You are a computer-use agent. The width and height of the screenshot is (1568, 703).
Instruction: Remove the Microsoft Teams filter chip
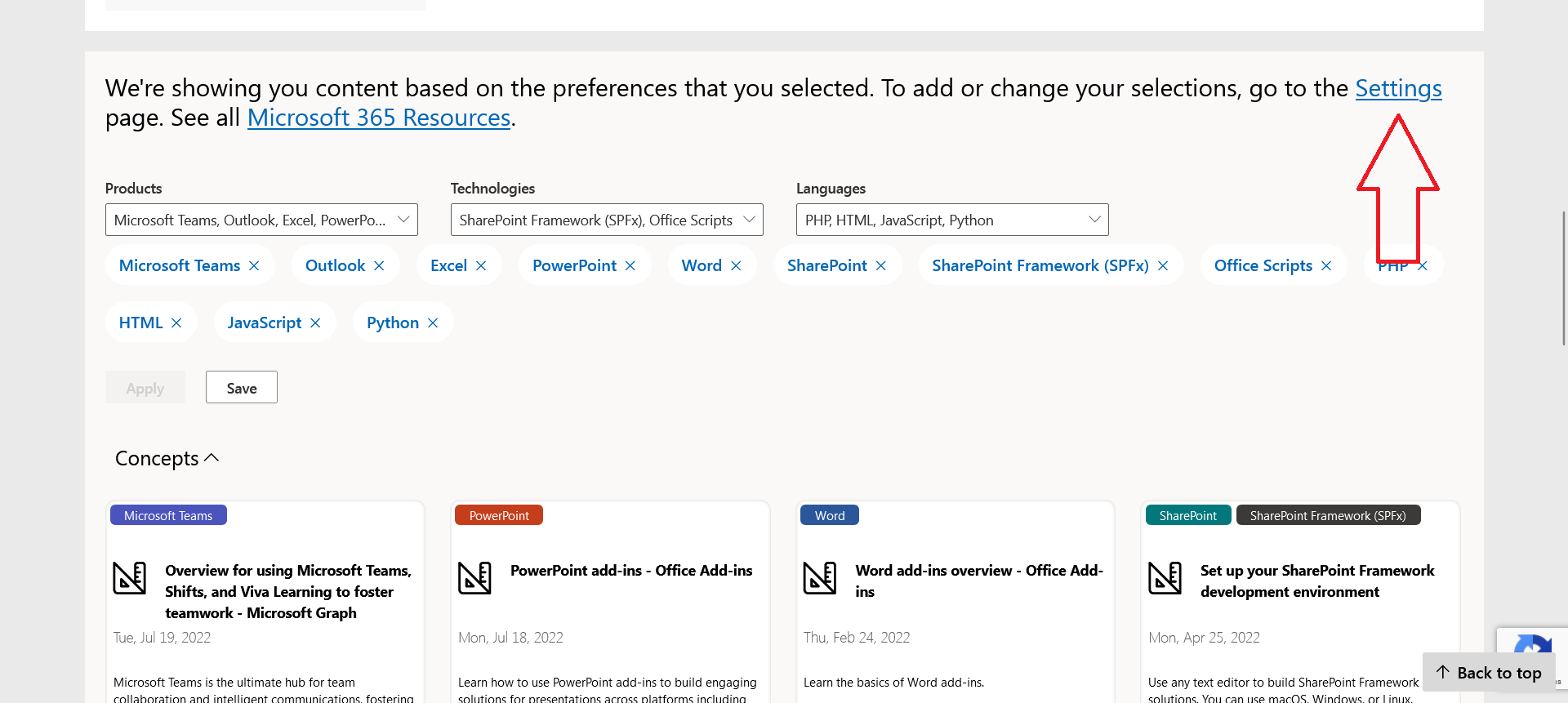point(254,266)
